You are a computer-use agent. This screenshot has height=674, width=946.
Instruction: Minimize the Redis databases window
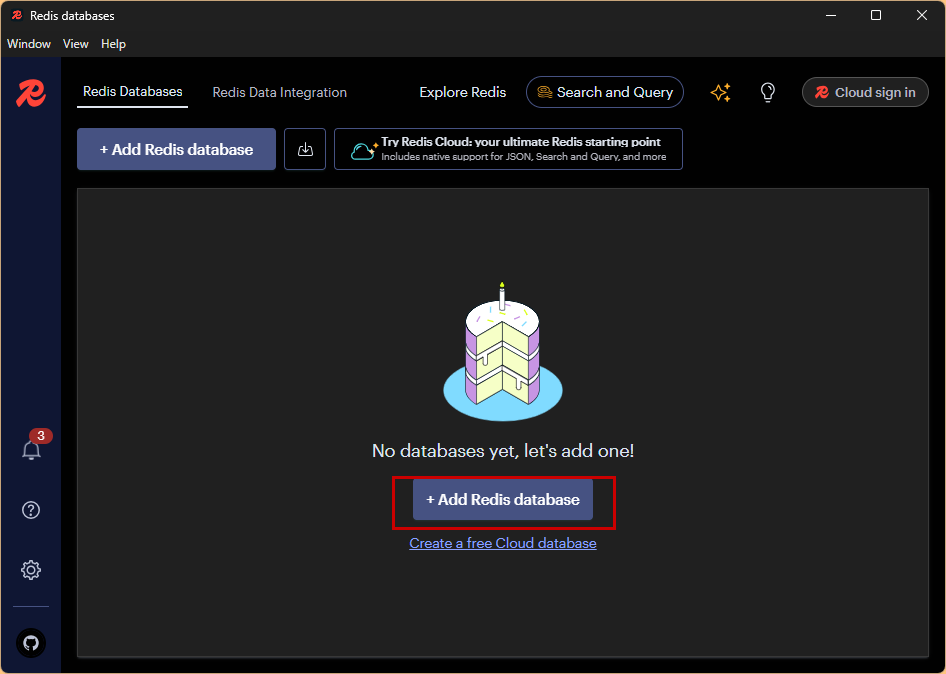[x=831, y=16]
